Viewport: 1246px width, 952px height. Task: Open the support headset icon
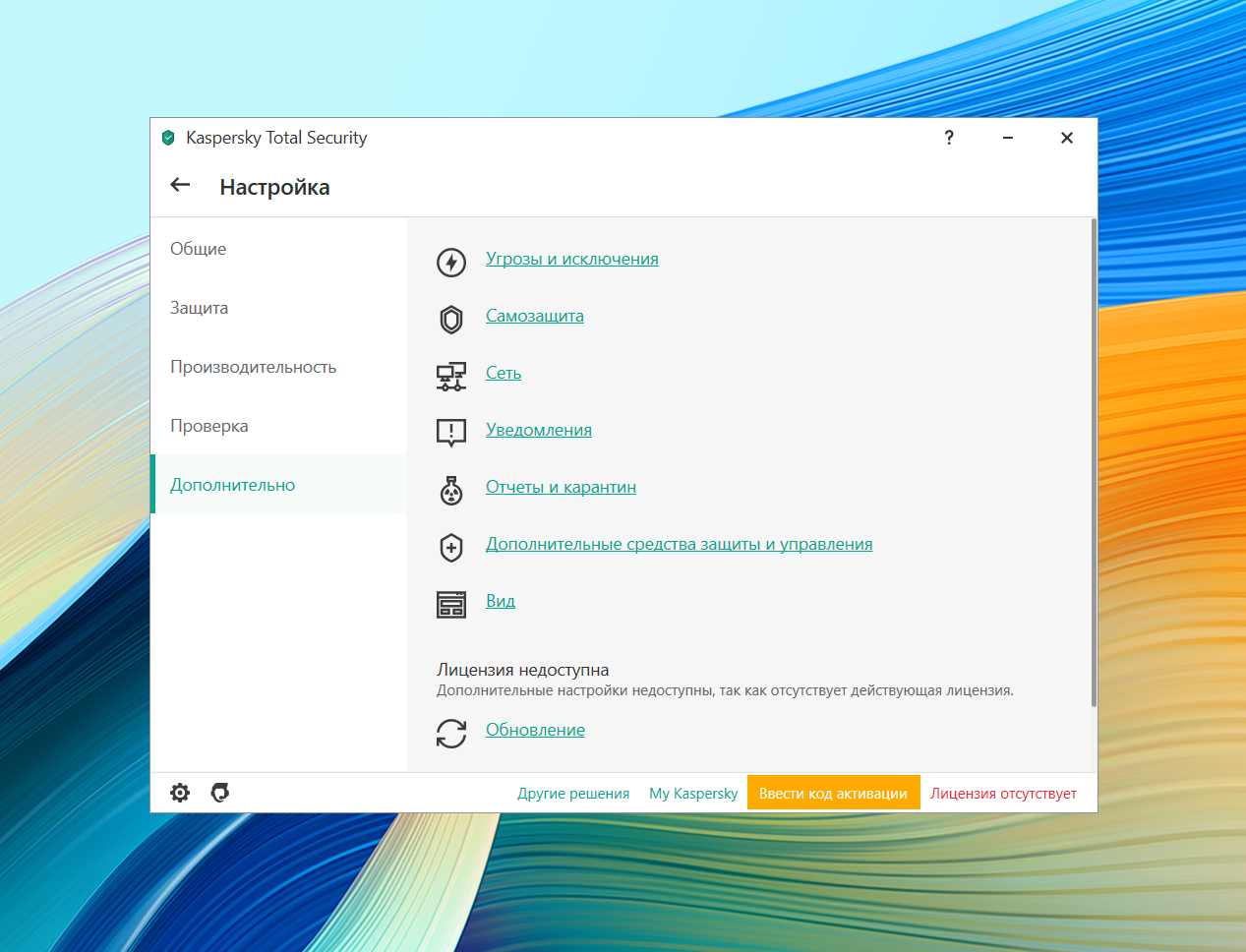220,793
